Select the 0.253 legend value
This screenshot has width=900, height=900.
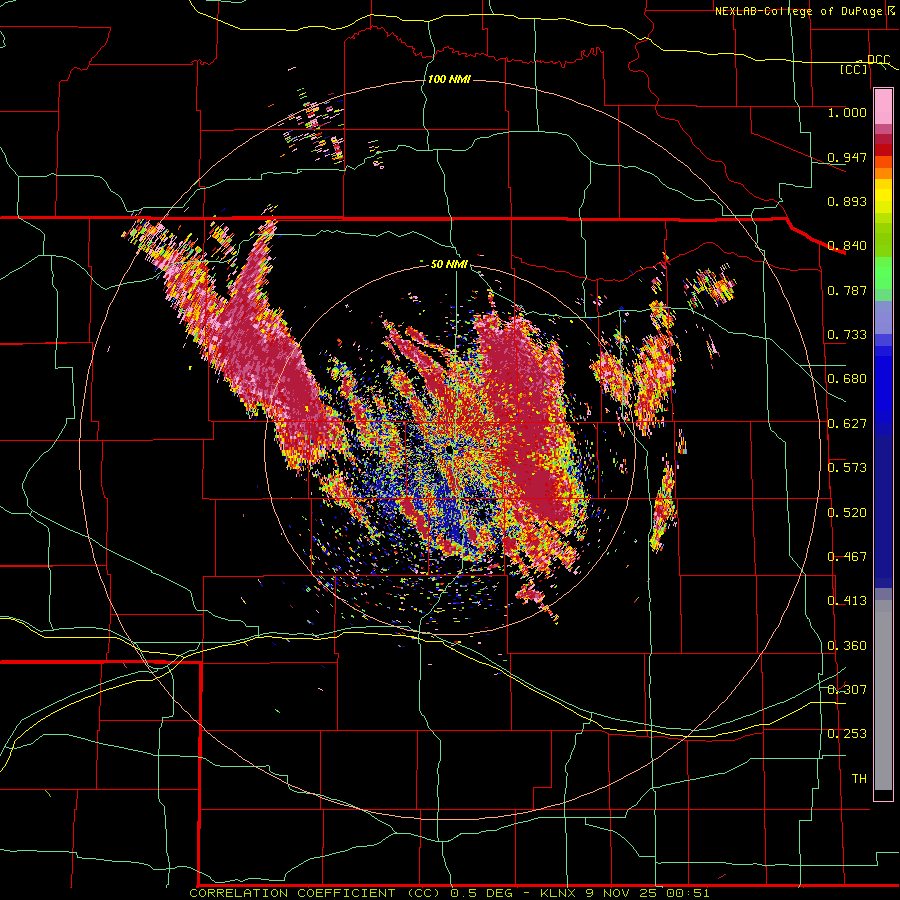(x=847, y=734)
